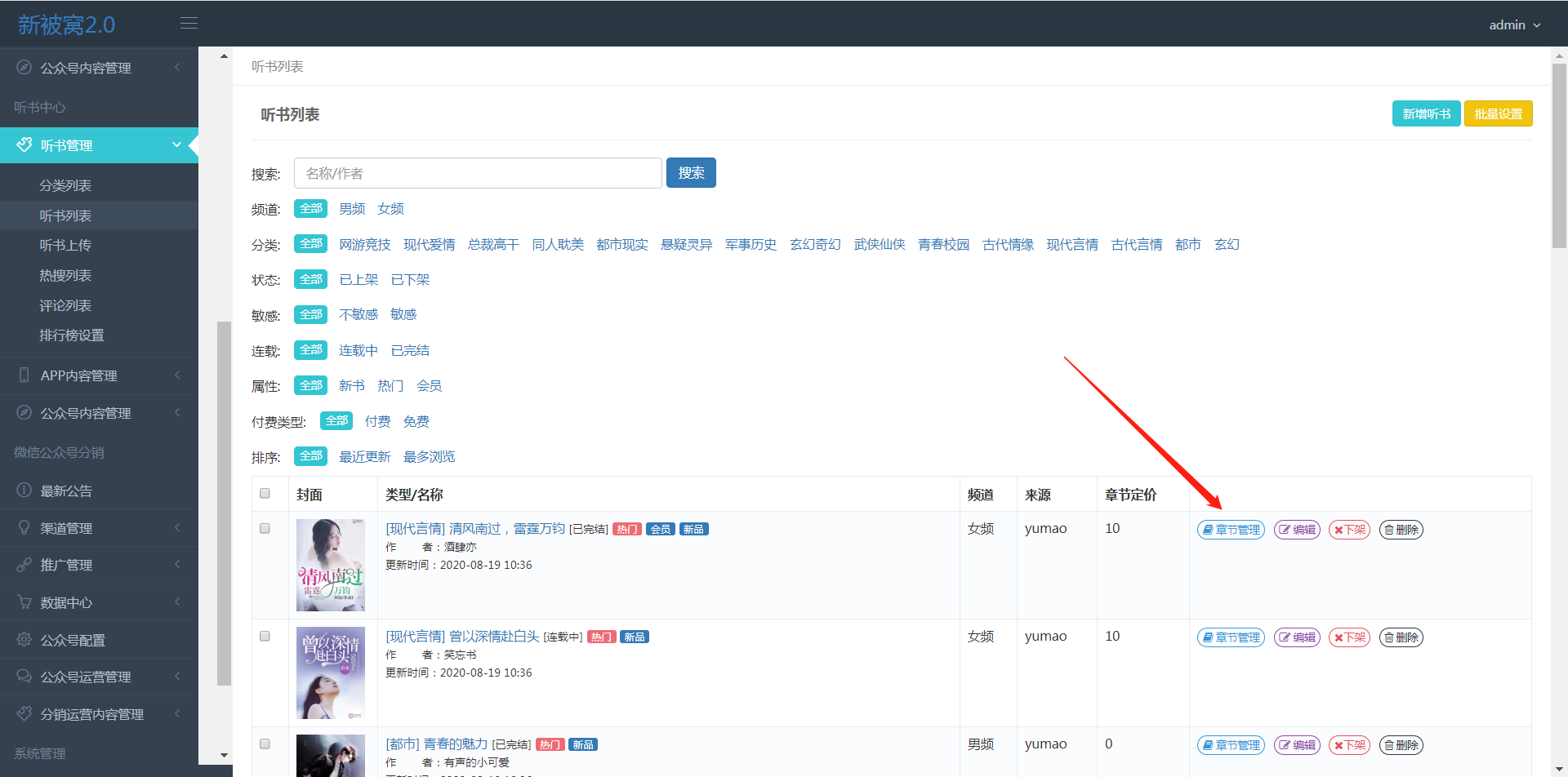
Task: Open 章节管理 for 曾以深情赴白头
Action: click(x=1231, y=637)
